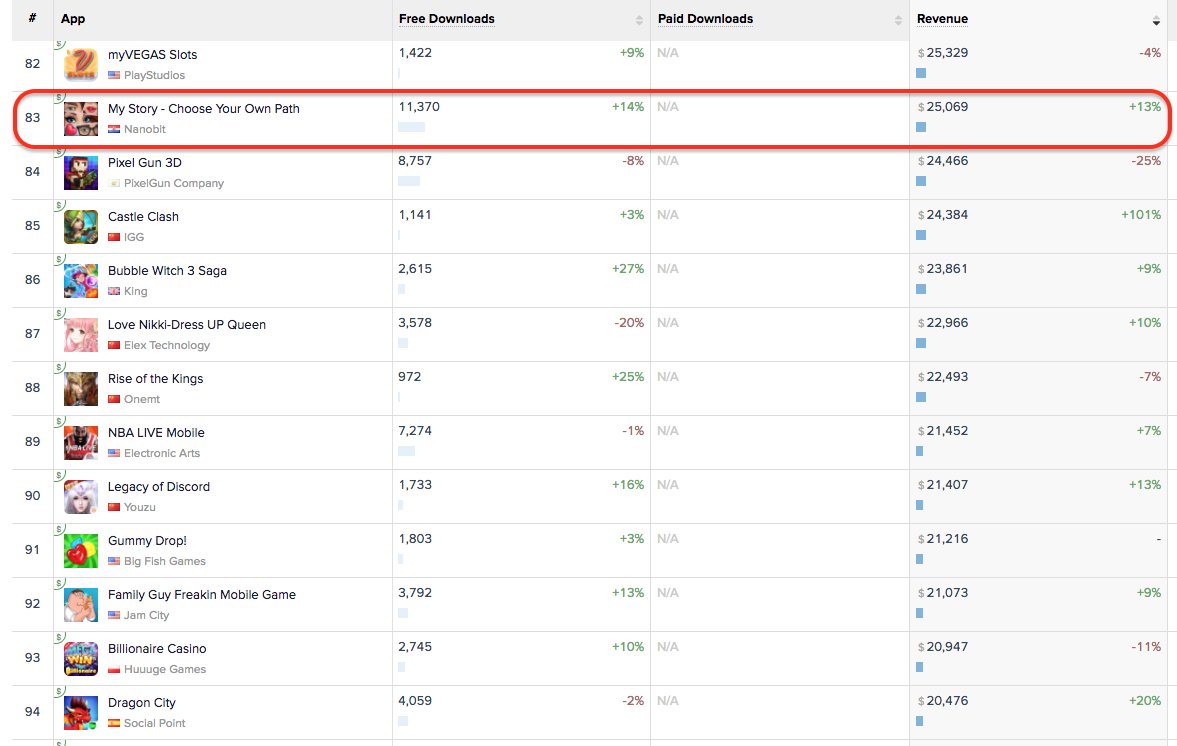This screenshot has width=1177, height=746.
Task: Open the Legacy of Discord link
Action: (159, 487)
